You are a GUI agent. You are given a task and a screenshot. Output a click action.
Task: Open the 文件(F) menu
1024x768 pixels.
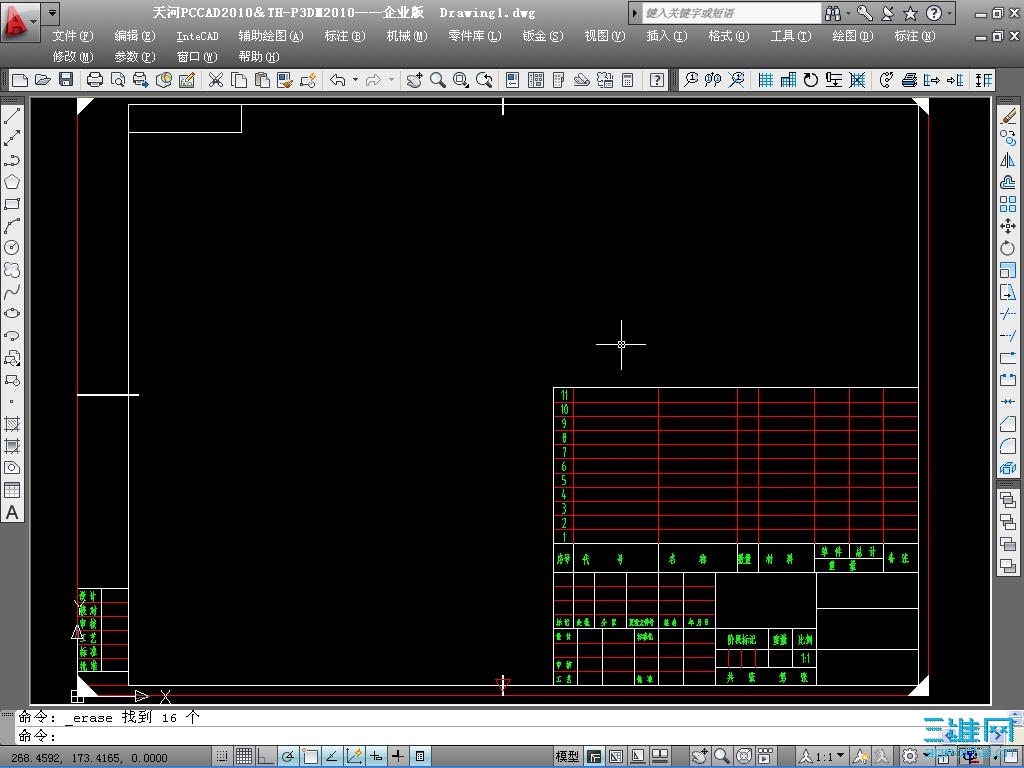pyautogui.click(x=72, y=36)
